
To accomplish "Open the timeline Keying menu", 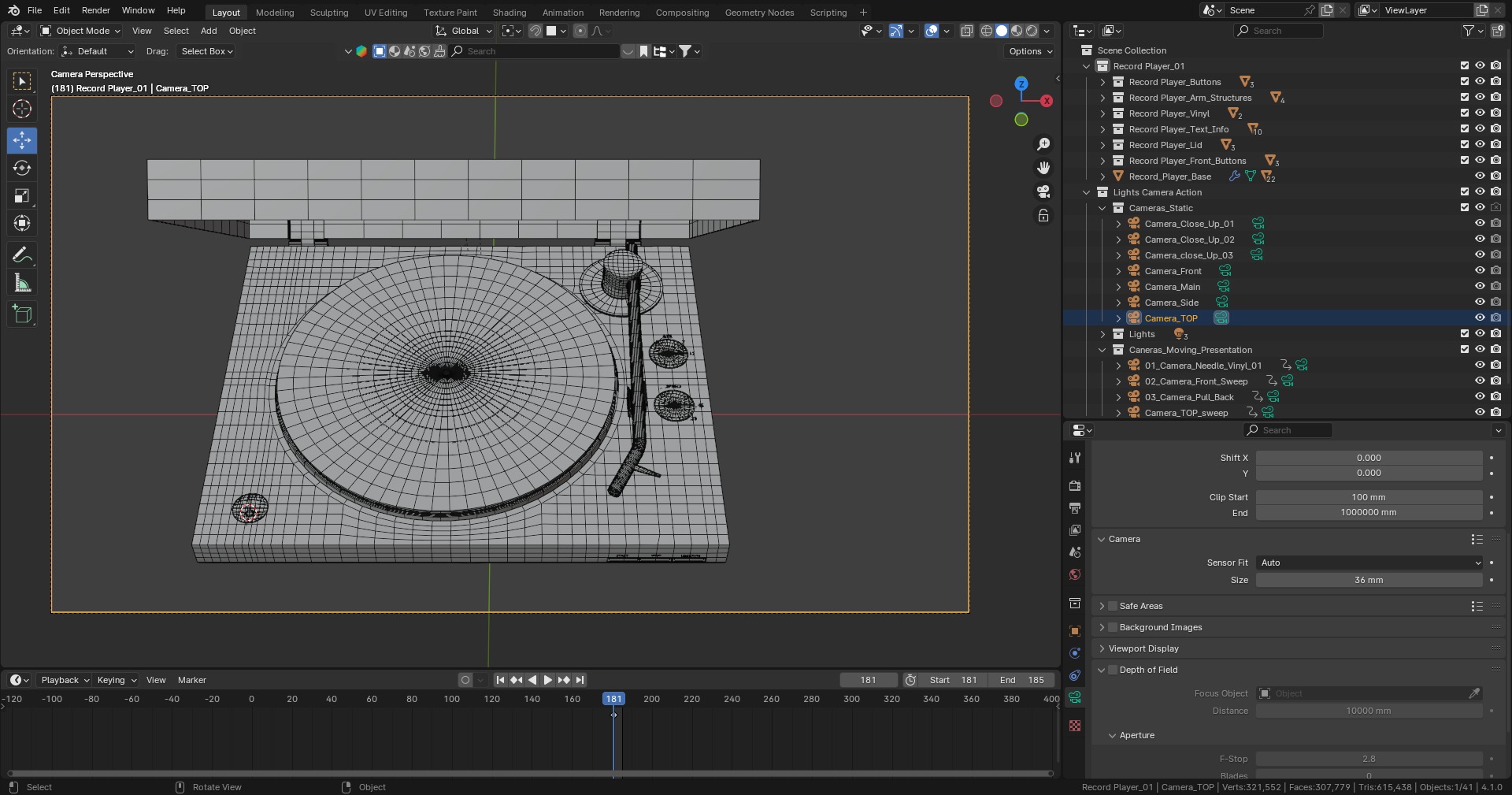I will pos(116,680).
